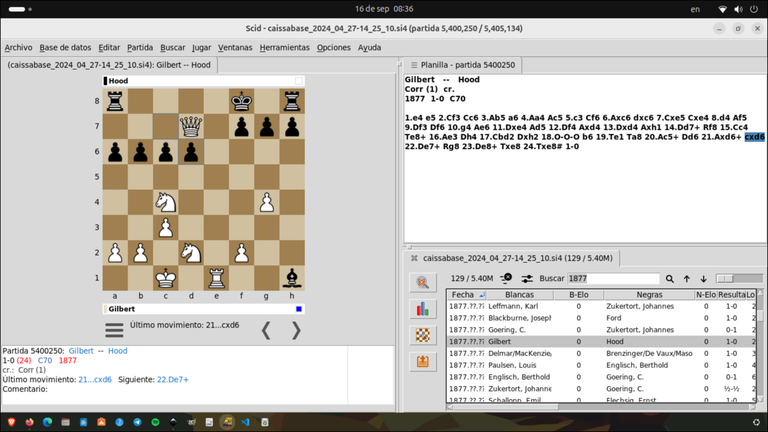Click the Planilla tab list icon

click(414, 65)
